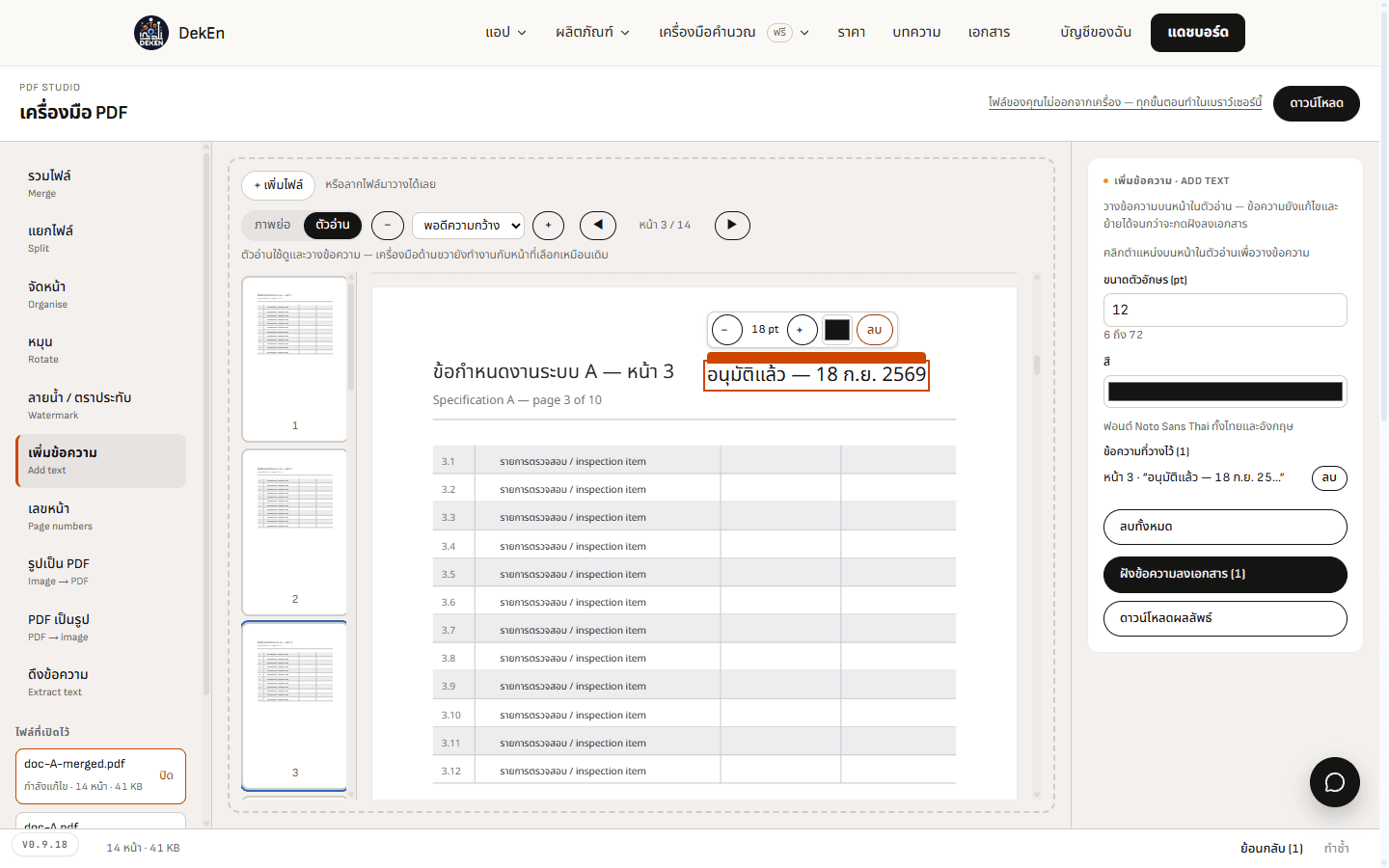The height and width of the screenshot is (868, 1389).
Task: Go to next page arrow in reader
Action: [732, 225]
